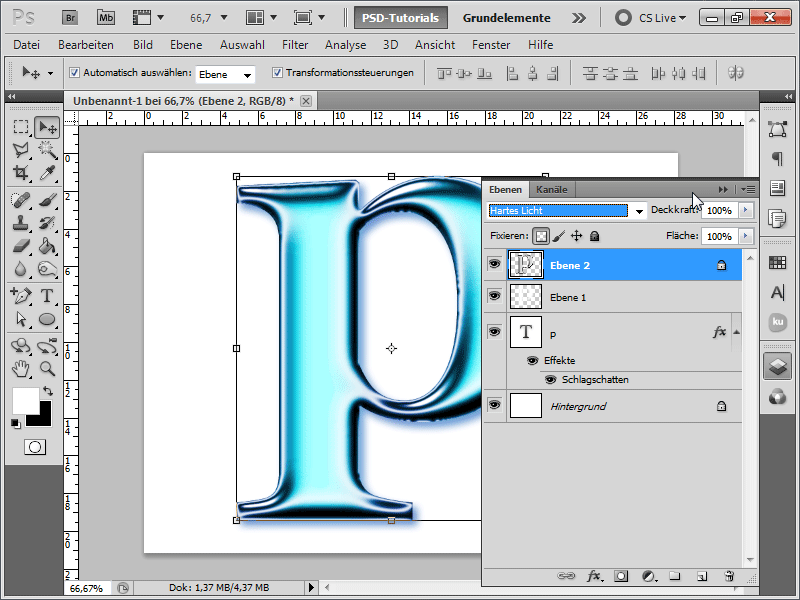The width and height of the screenshot is (800, 600).
Task: Switch to Grundelemente workspace
Action: click(507, 18)
